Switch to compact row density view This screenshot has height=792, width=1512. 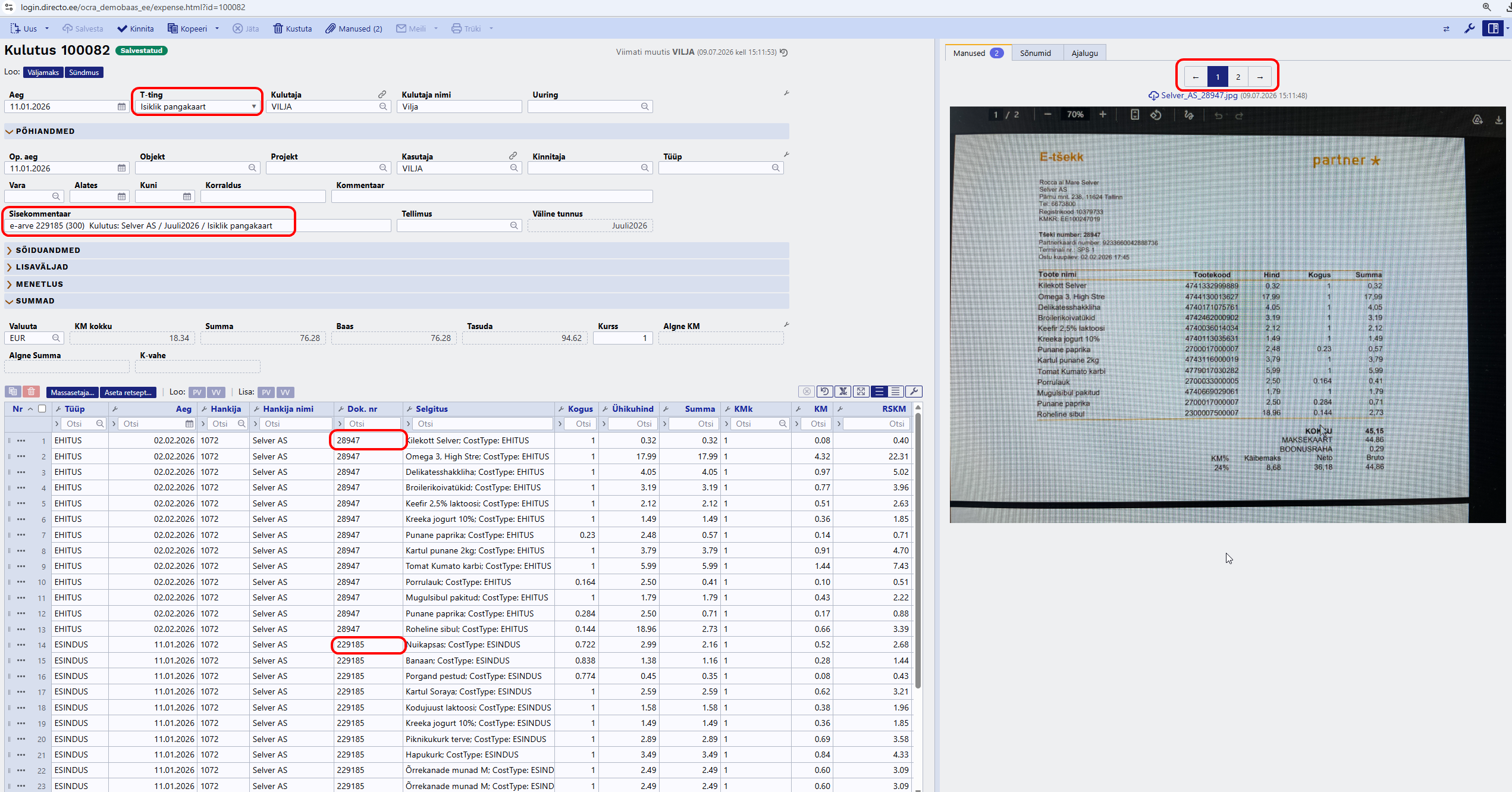[879, 392]
